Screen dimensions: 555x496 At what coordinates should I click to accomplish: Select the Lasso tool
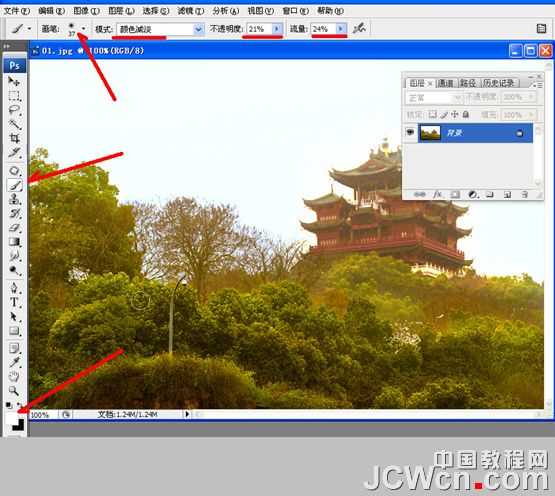pyautogui.click(x=14, y=110)
